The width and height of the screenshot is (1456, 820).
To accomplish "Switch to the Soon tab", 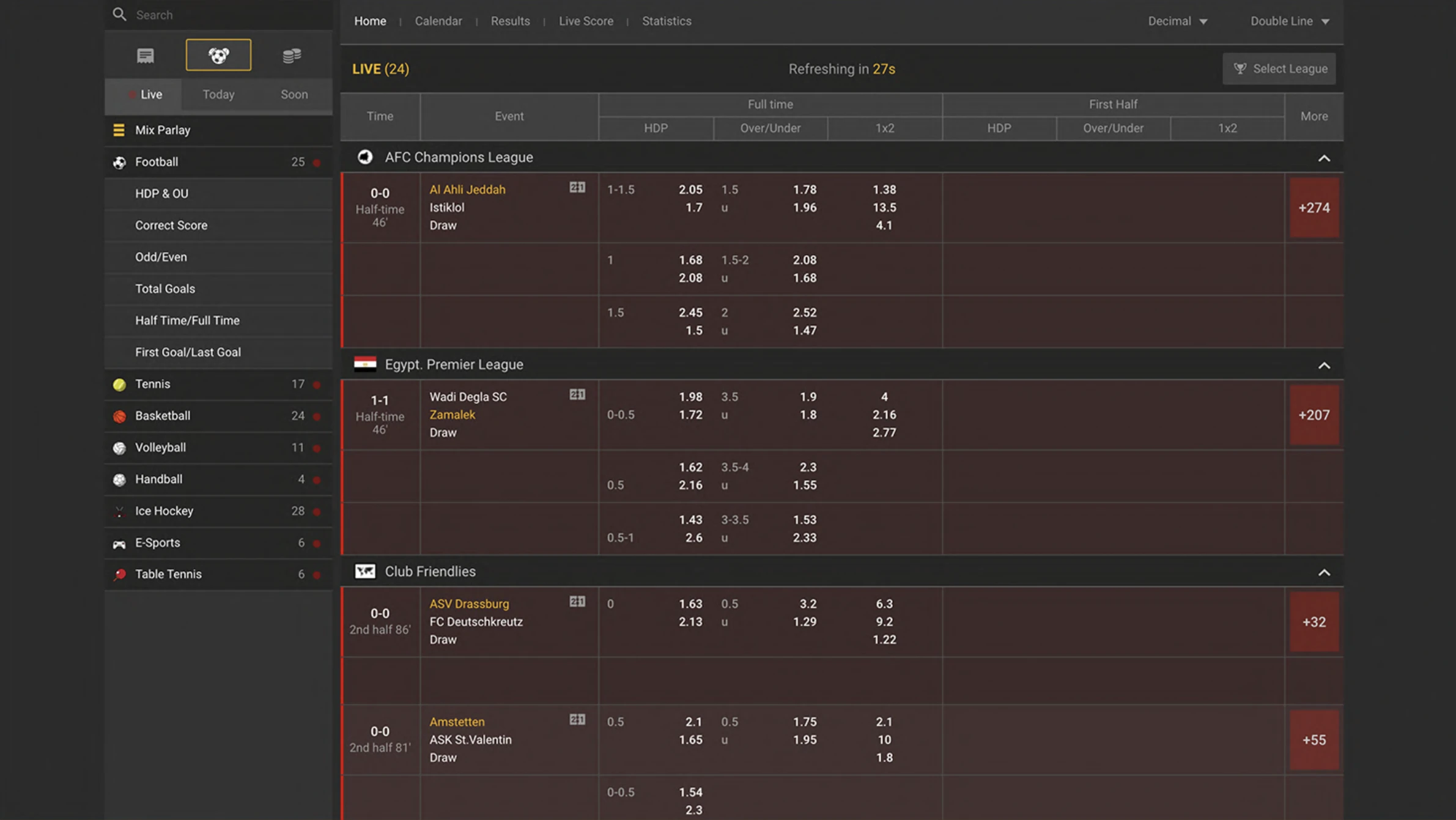I will (x=294, y=95).
